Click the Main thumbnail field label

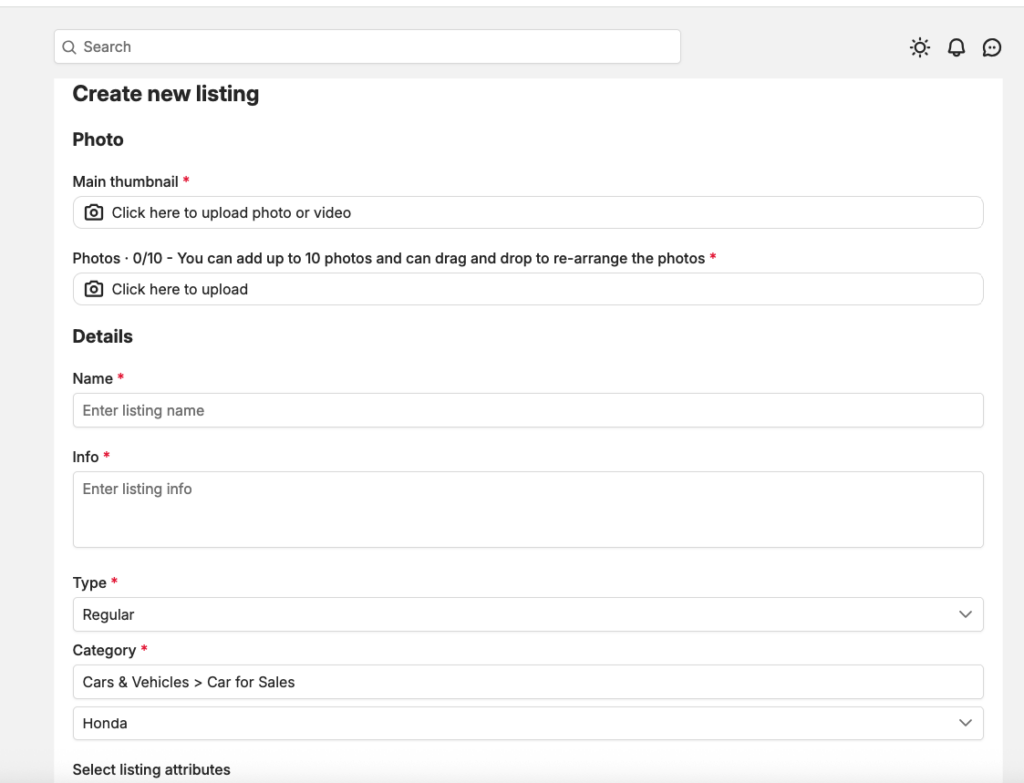point(125,182)
